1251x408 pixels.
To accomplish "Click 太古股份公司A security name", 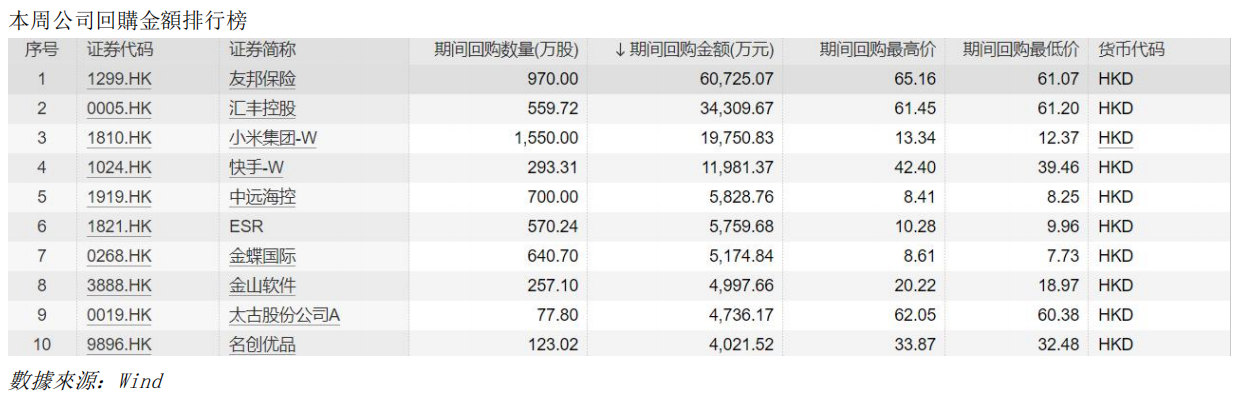I will tap(285, 315).
